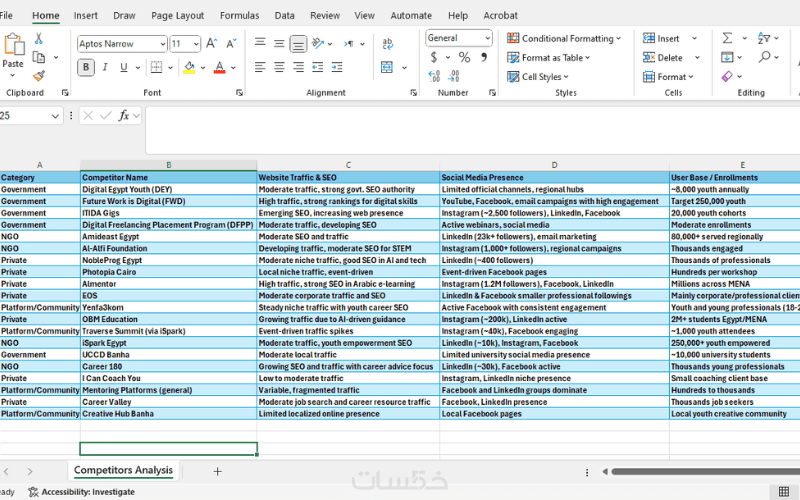Open the font size dropdown
The height and width of the screenshot is (500, 800).
pyautogui.click(x=196, y=44)
